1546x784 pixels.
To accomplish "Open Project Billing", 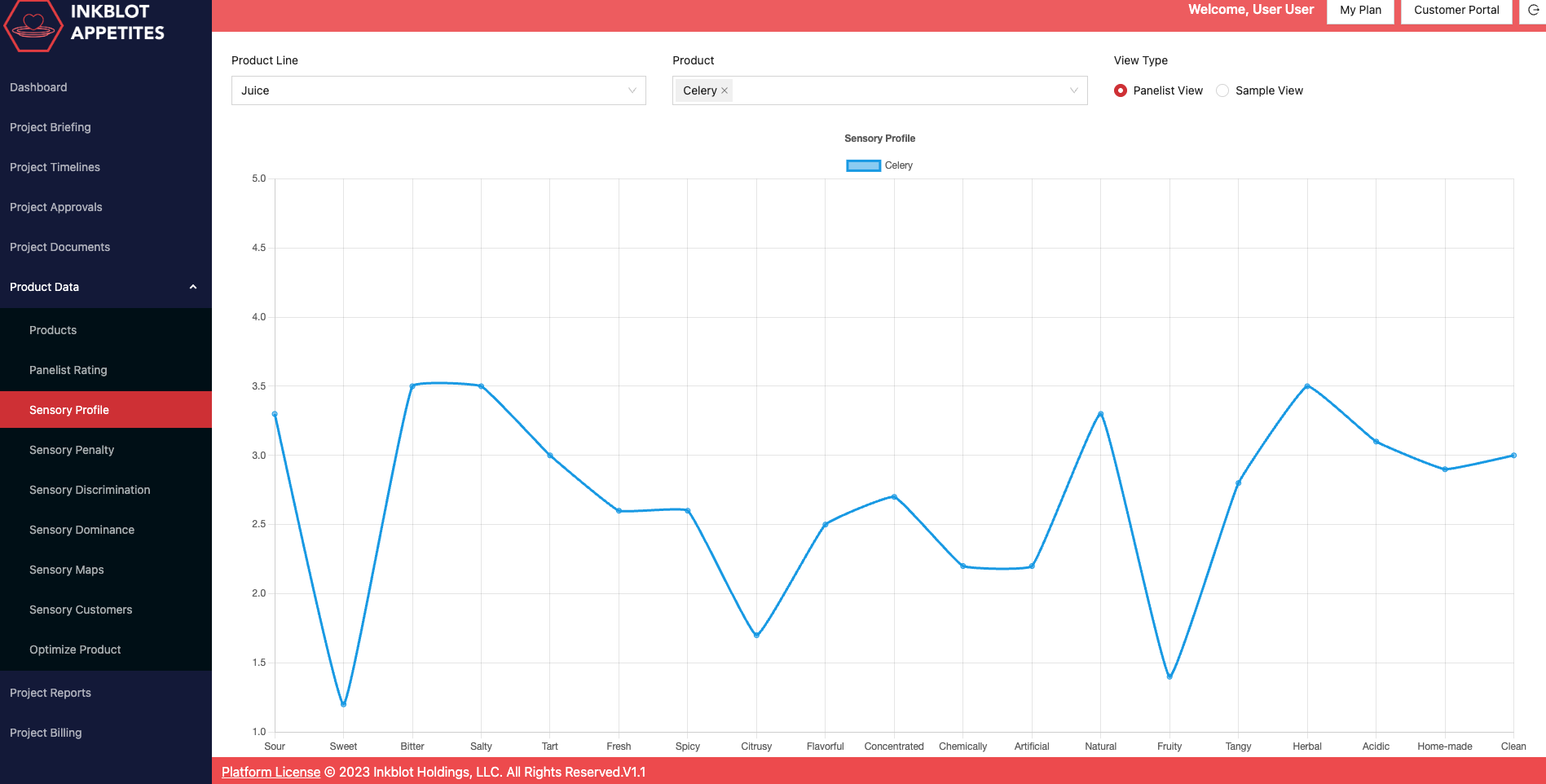I will pyautogui.click(x=46, y=733).
